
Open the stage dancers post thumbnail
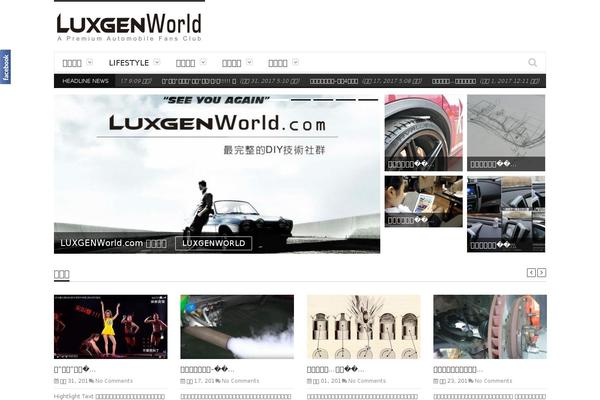pyautogui.click(x=111, y=327)
